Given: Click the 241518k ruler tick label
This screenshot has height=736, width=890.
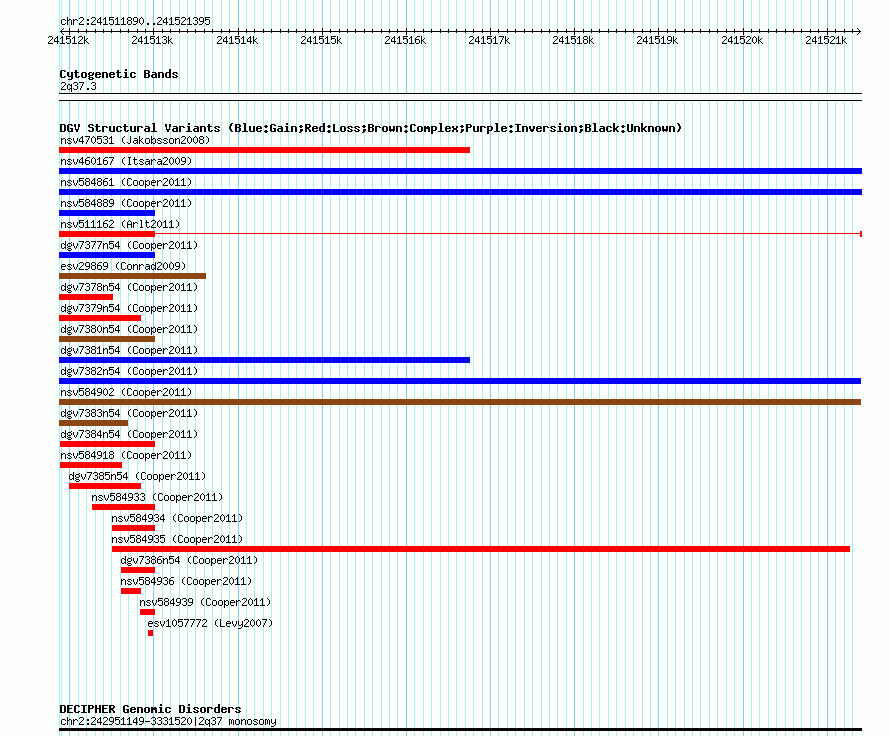Looking at the screenshot, I should pyautogui.click(x=573, y=40).
